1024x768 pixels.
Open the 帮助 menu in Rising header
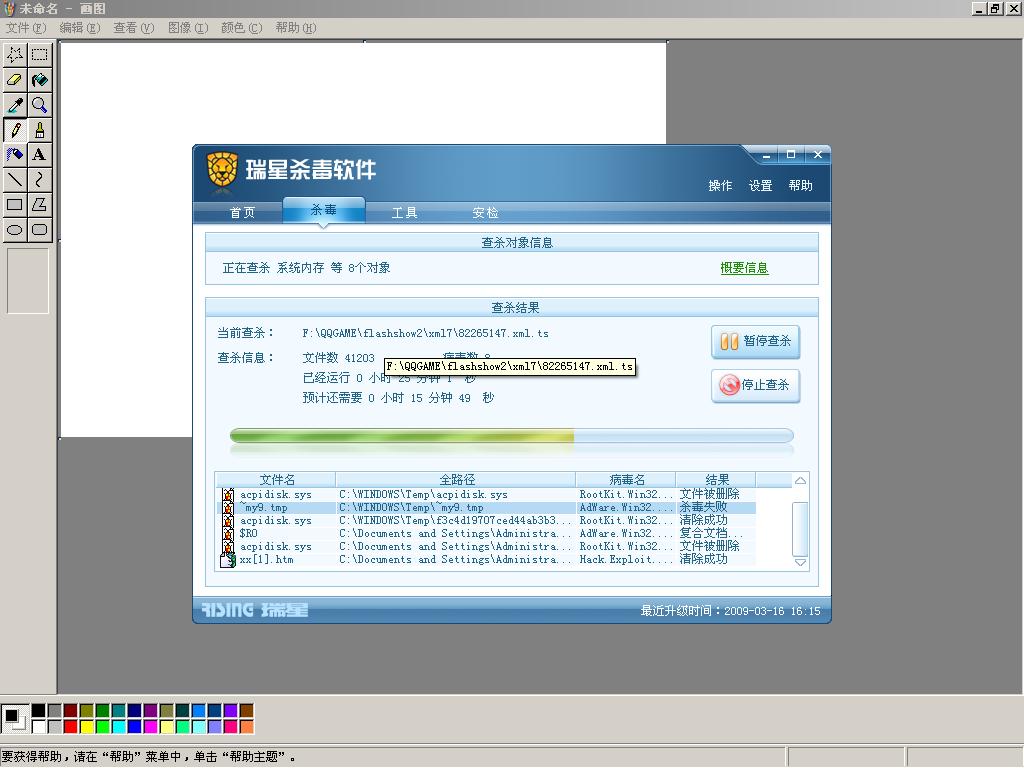click(x=801, y=185)
